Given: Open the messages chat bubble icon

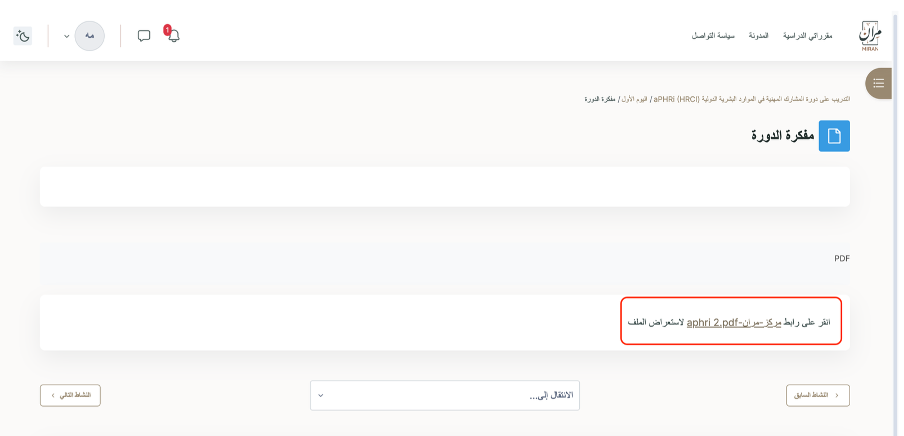Looking at the screenshot, I should click(x=144, y=36).
